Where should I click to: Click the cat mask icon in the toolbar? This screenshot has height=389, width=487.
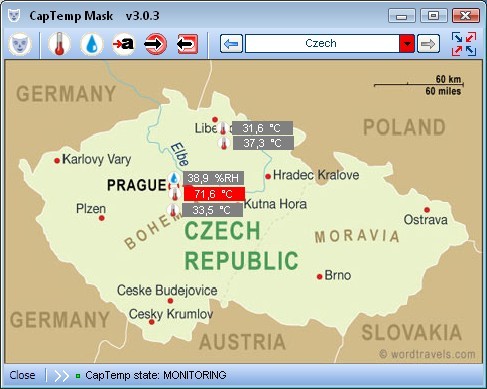[x=20, y=44]
